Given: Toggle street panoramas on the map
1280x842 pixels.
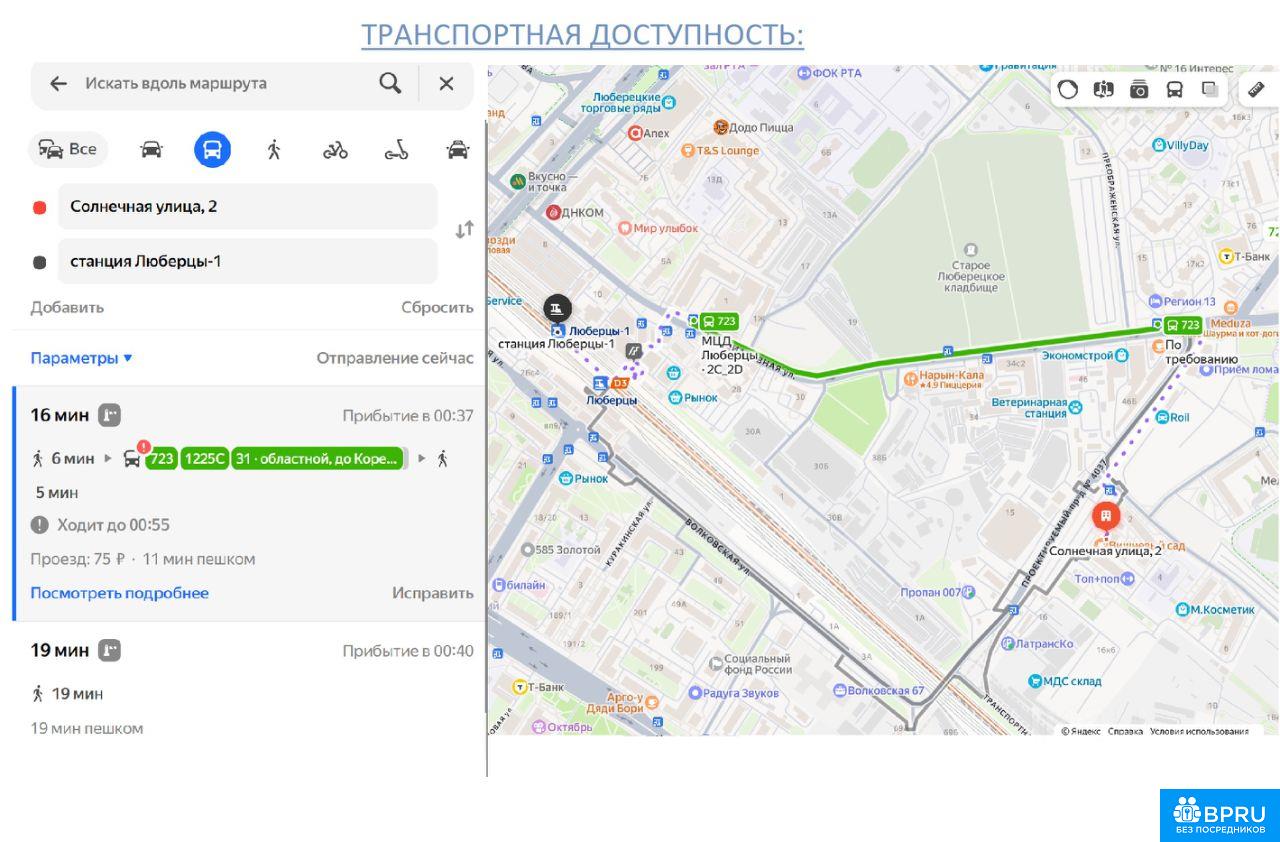Looking at the screenshot, I should pos(1103,89).
